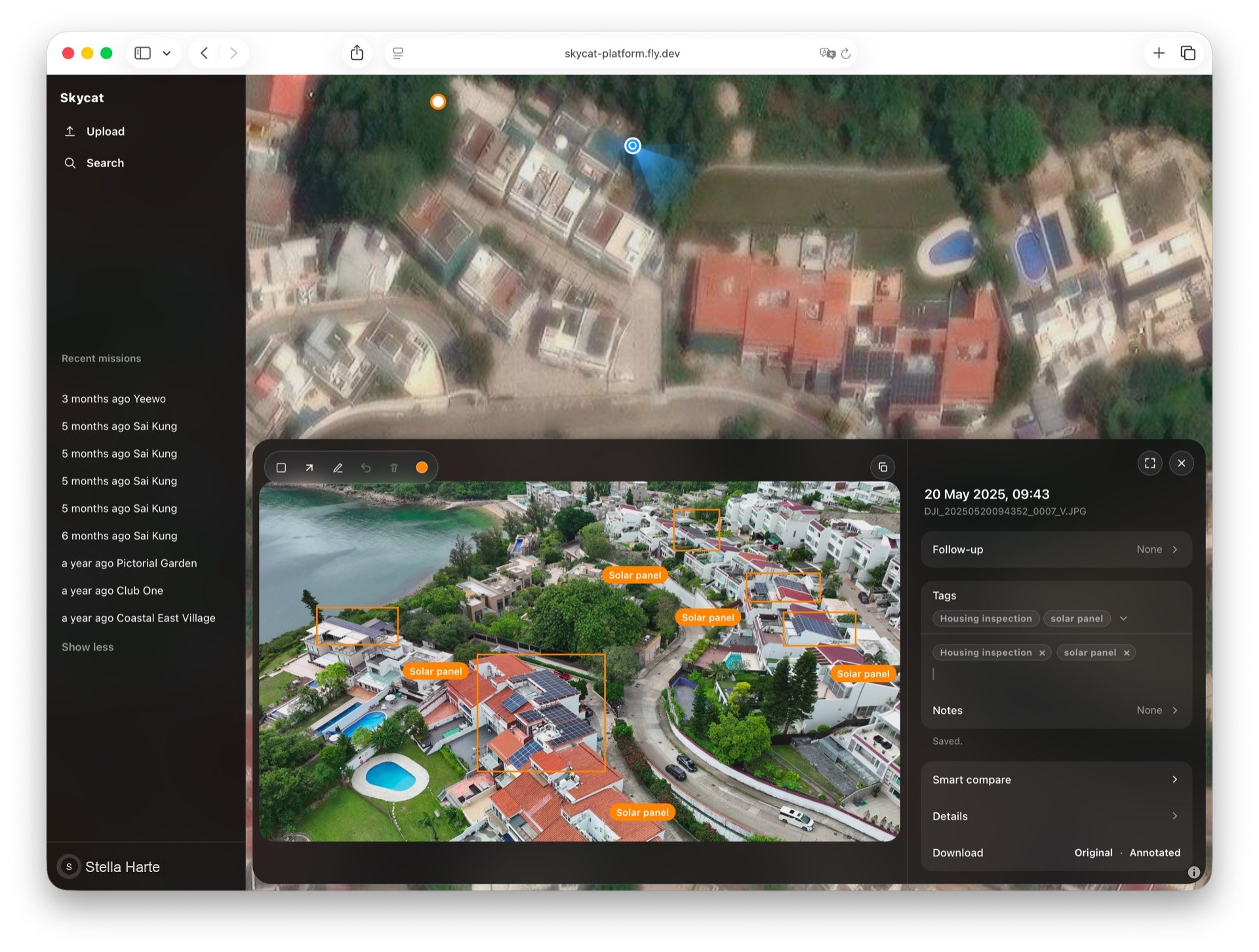
Task: Delete annotation with trash icon
Action: coord(394,467)
